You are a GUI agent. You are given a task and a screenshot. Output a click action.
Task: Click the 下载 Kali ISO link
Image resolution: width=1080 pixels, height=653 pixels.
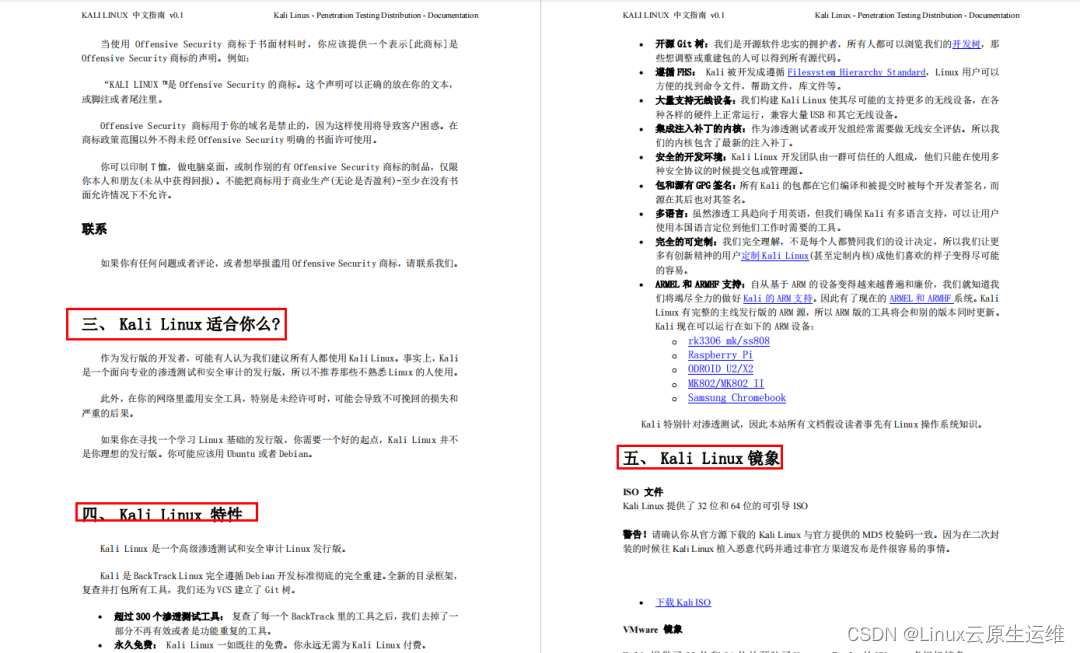pos(683,602)
